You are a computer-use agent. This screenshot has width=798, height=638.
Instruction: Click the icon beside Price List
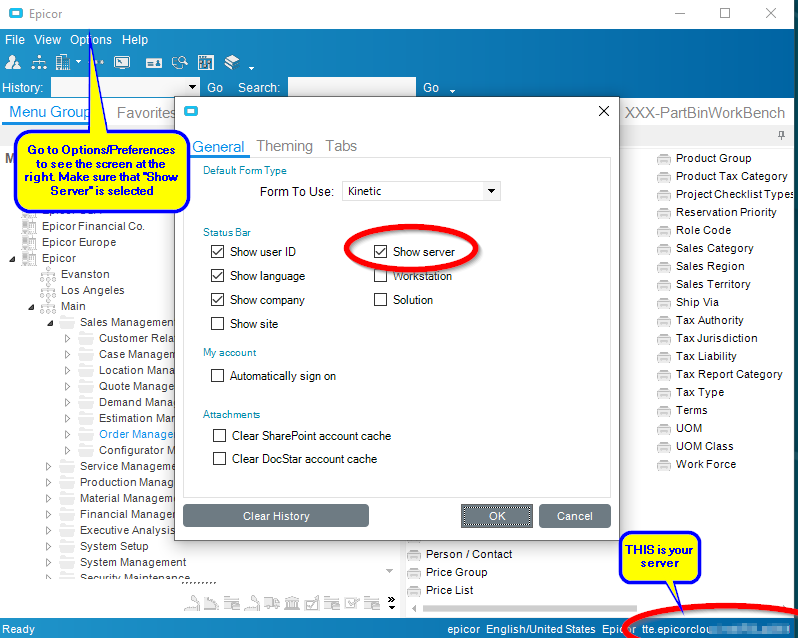[x=414, y=591]
